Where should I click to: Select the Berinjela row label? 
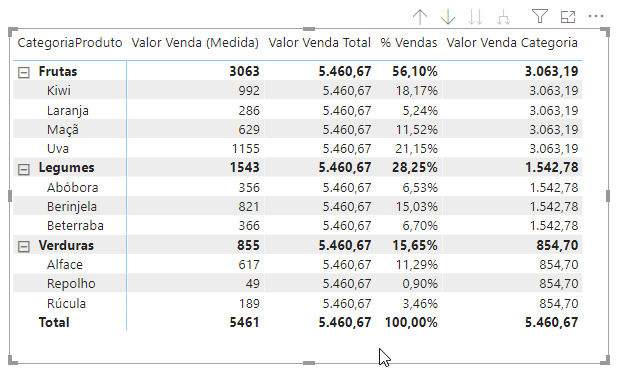(x=72, y=207)
